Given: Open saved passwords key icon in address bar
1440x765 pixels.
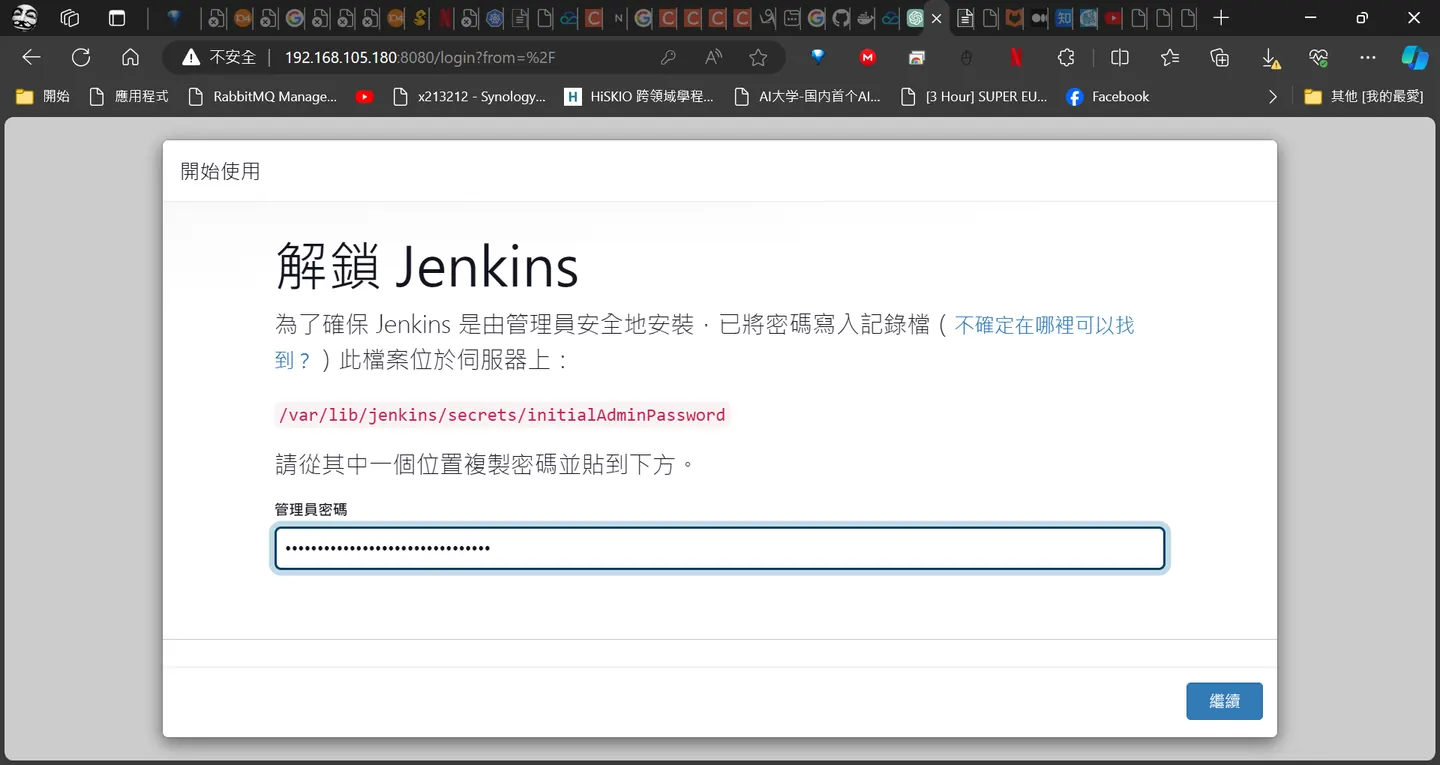Looking at the screenshot, I should tap(668, 57).
